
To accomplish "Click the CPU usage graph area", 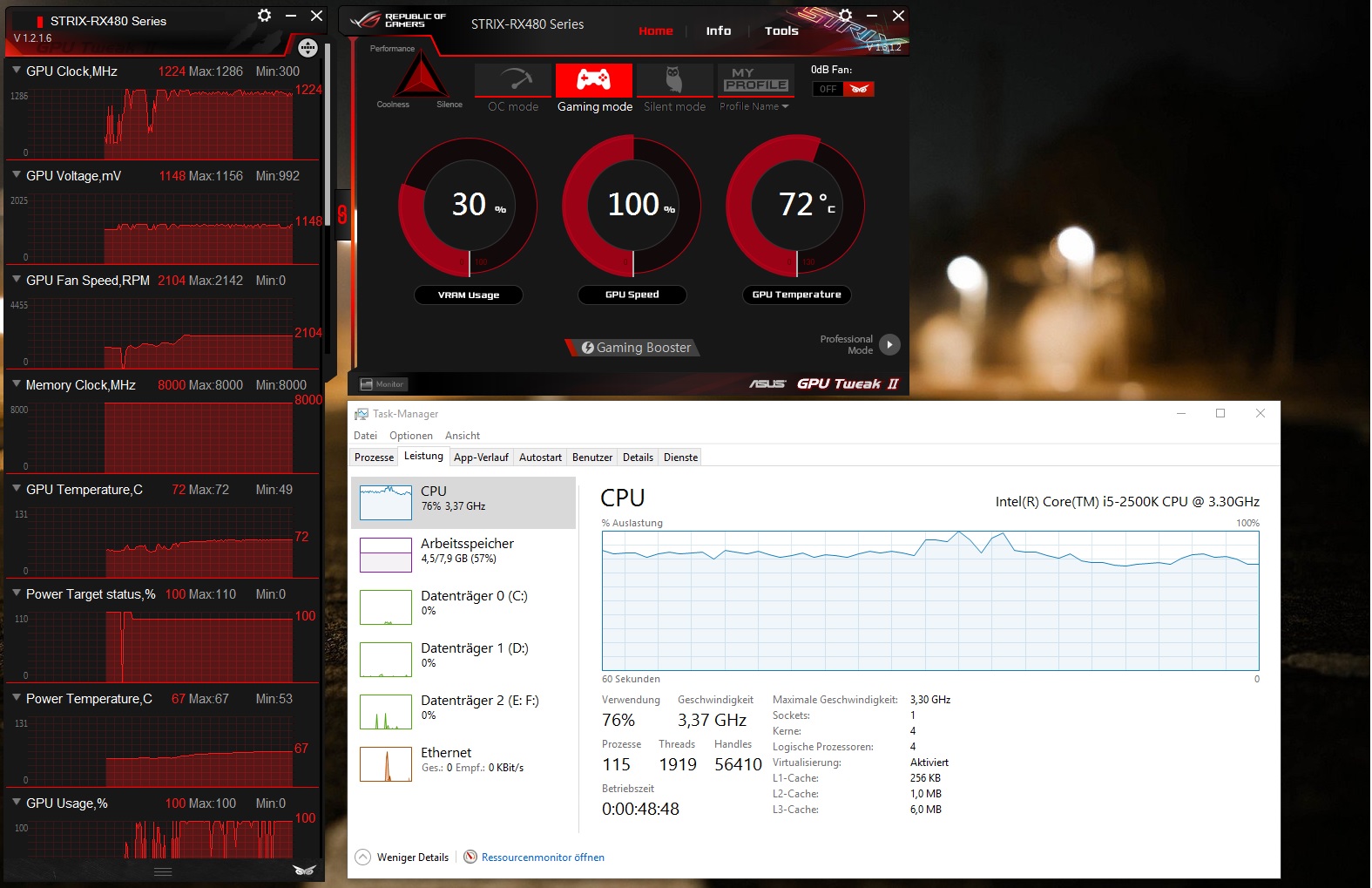I will [x=930, y=600].
